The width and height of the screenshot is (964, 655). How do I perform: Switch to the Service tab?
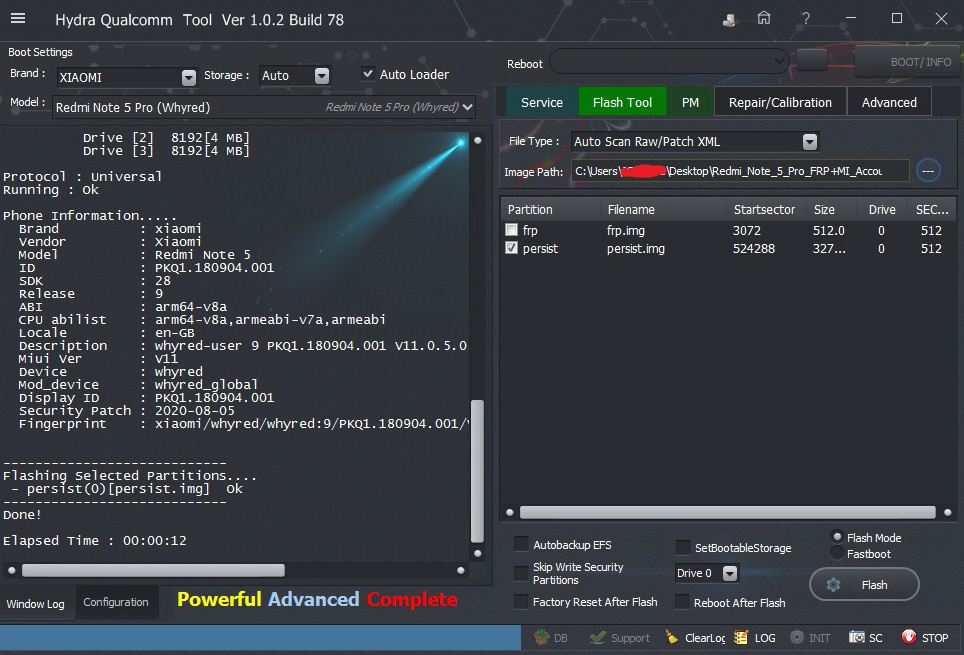click(542, 102)
